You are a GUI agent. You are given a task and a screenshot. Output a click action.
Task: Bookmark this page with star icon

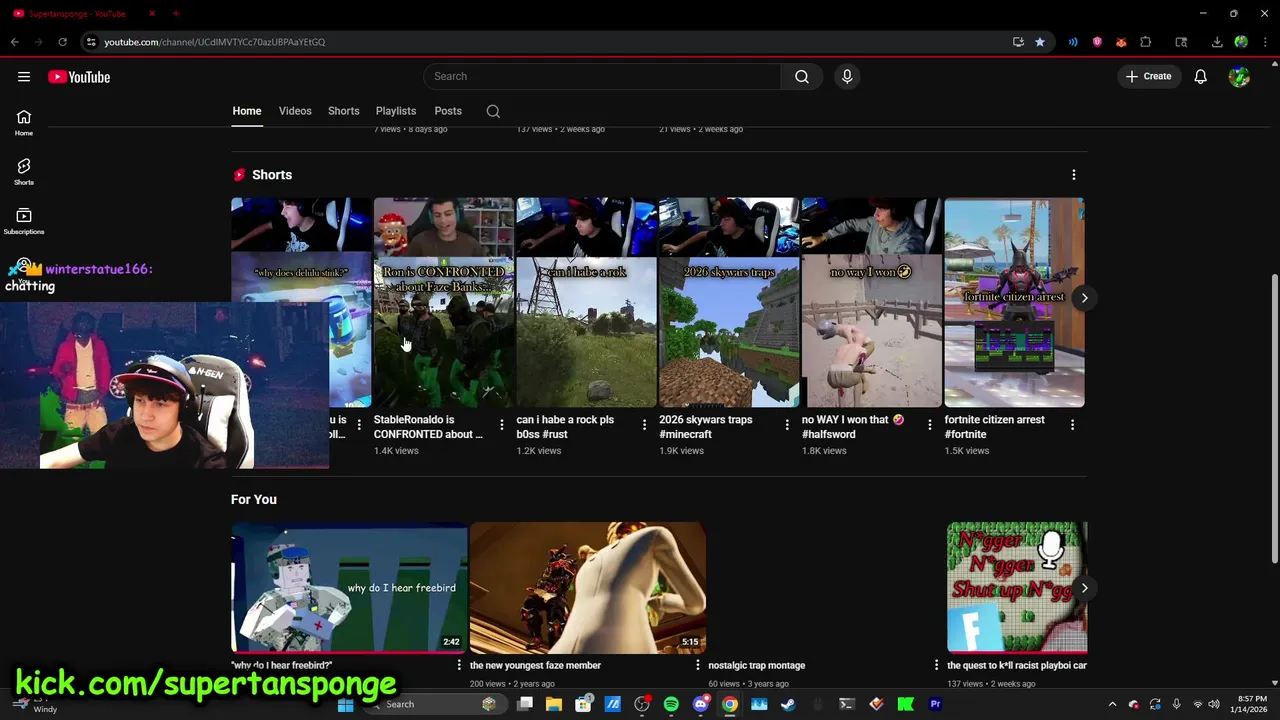click(1040, 42)
